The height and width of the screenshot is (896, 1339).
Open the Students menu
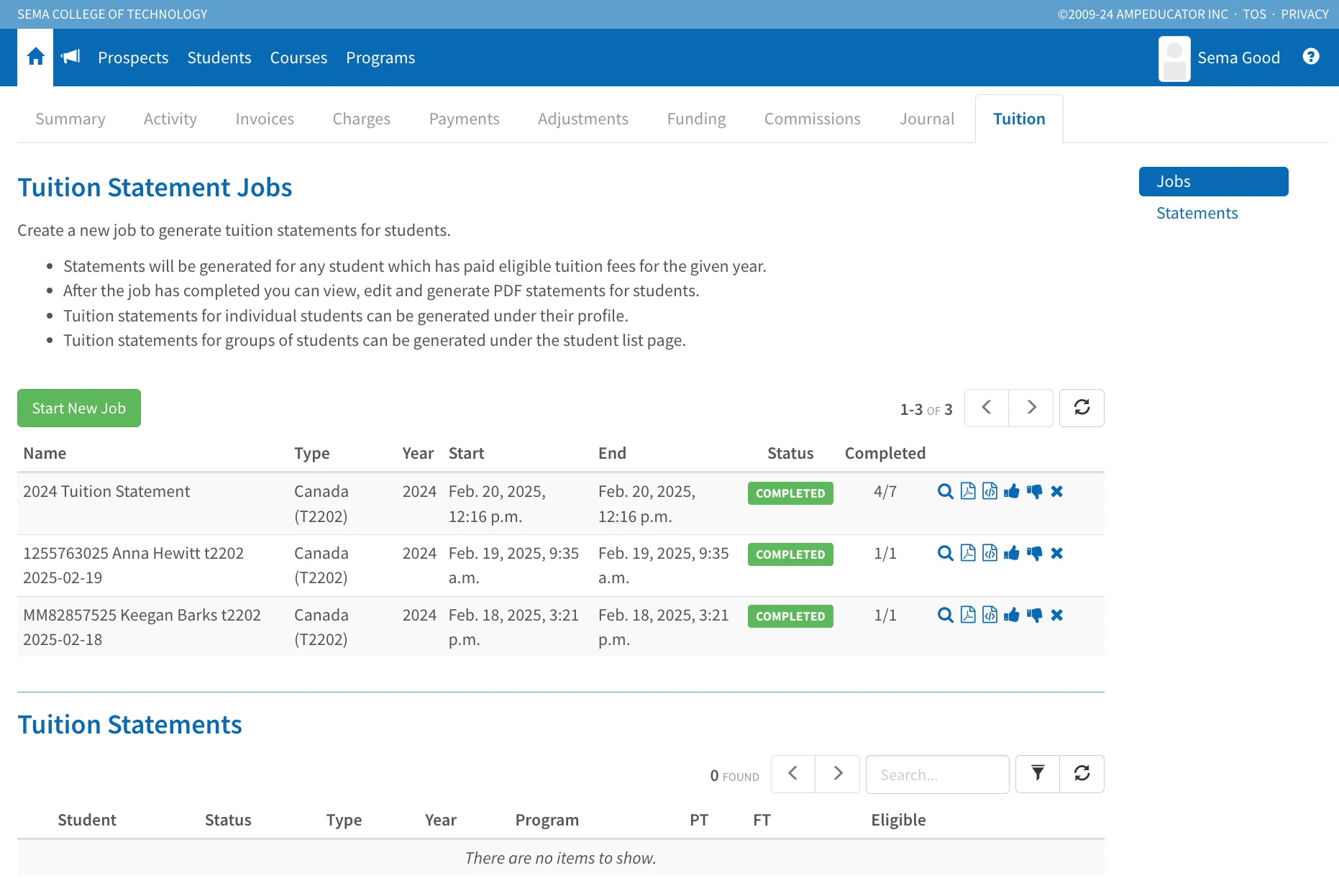click(x=219, y=58)
